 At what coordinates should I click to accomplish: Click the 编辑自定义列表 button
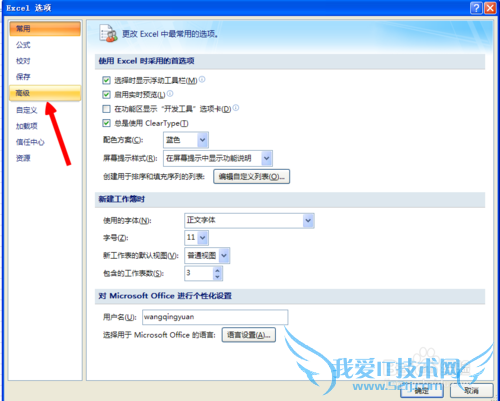[x=251, y=177]
